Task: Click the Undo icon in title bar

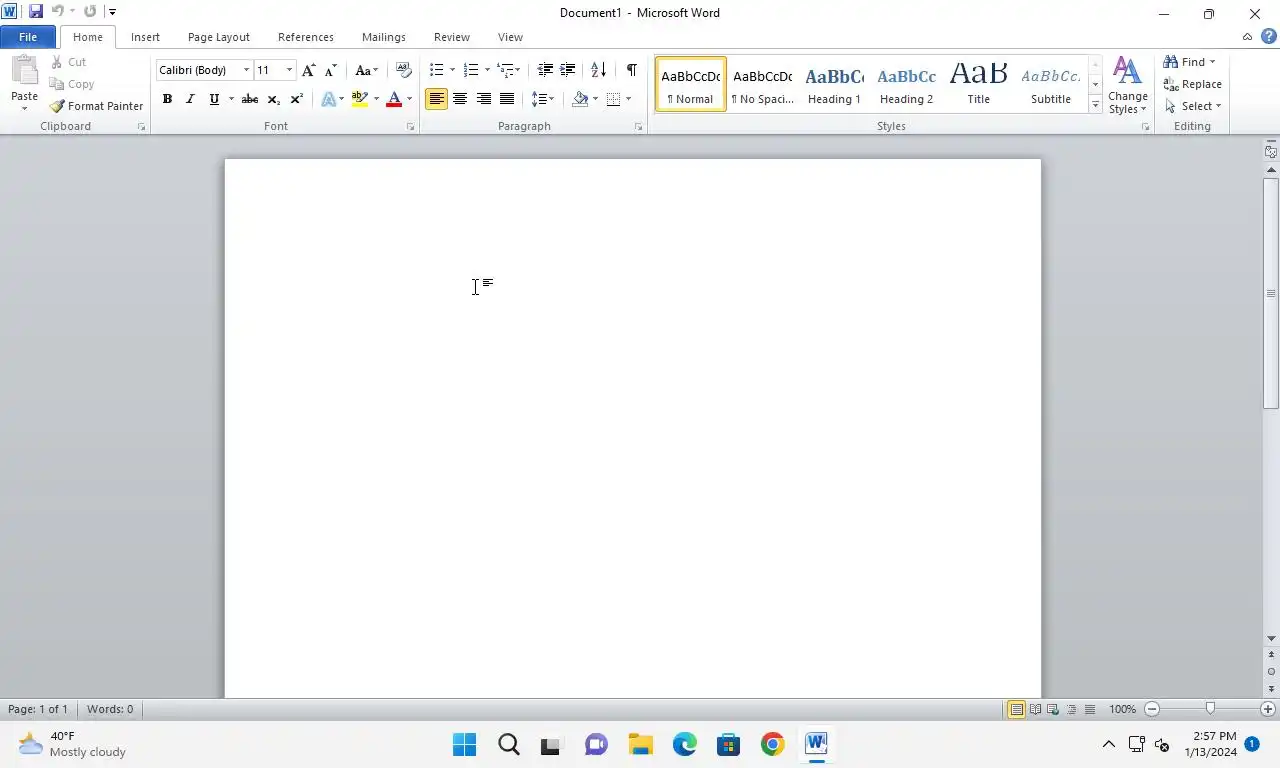Action: (x=57, y=12)
